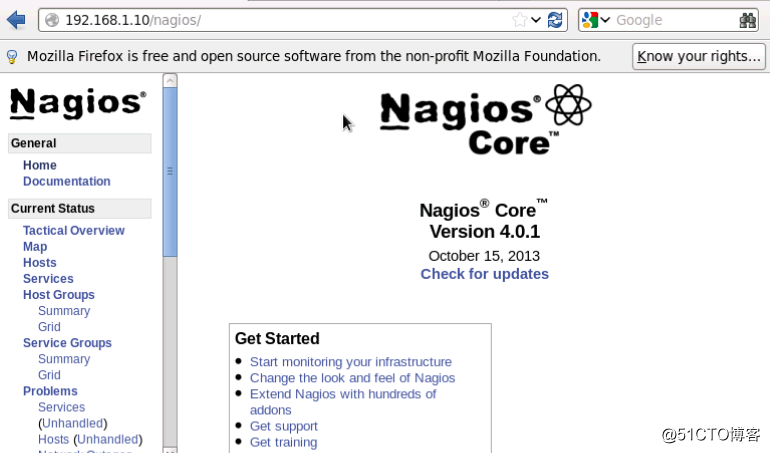Open the bold Services status link

(48, 279)
